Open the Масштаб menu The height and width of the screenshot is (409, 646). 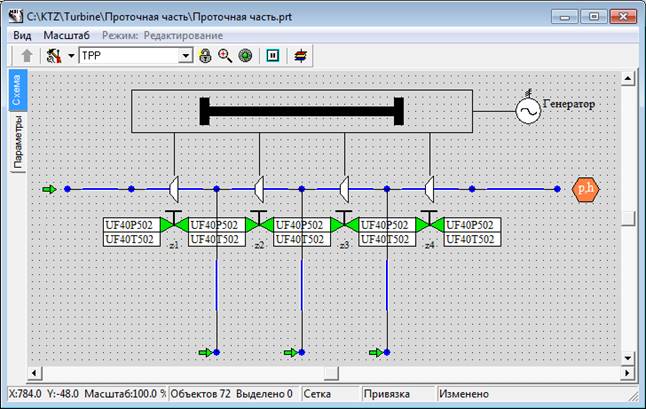(x=66, y=34)
